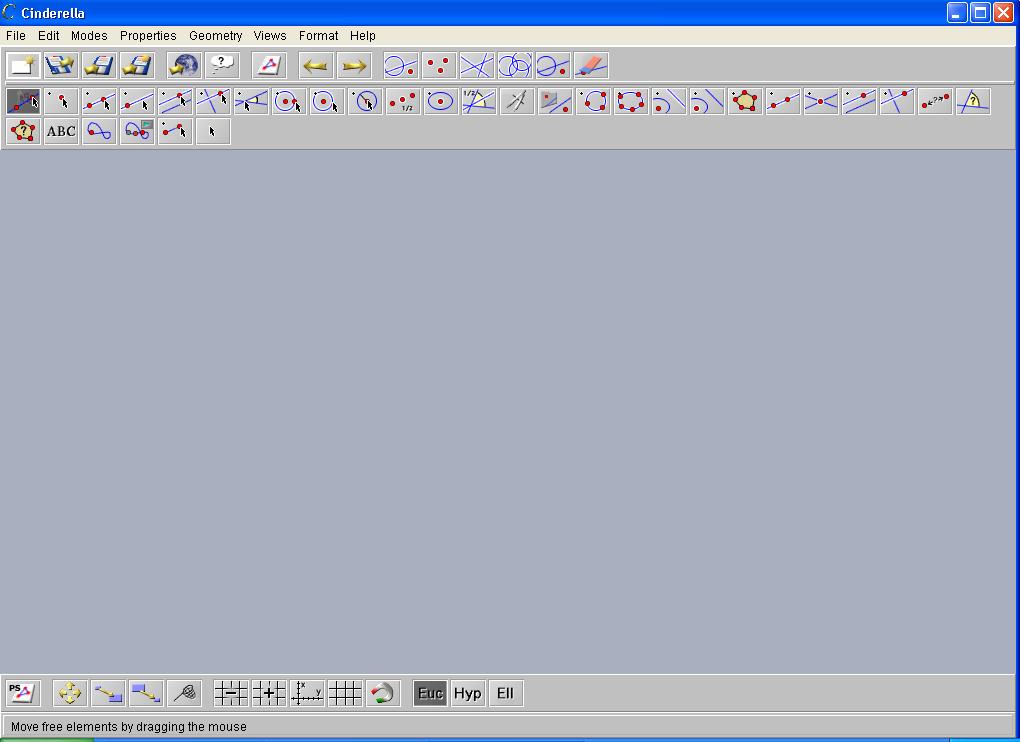Choose the compass tool icon
This screenshot has width=1020, height=742.
tap(517, 101)
